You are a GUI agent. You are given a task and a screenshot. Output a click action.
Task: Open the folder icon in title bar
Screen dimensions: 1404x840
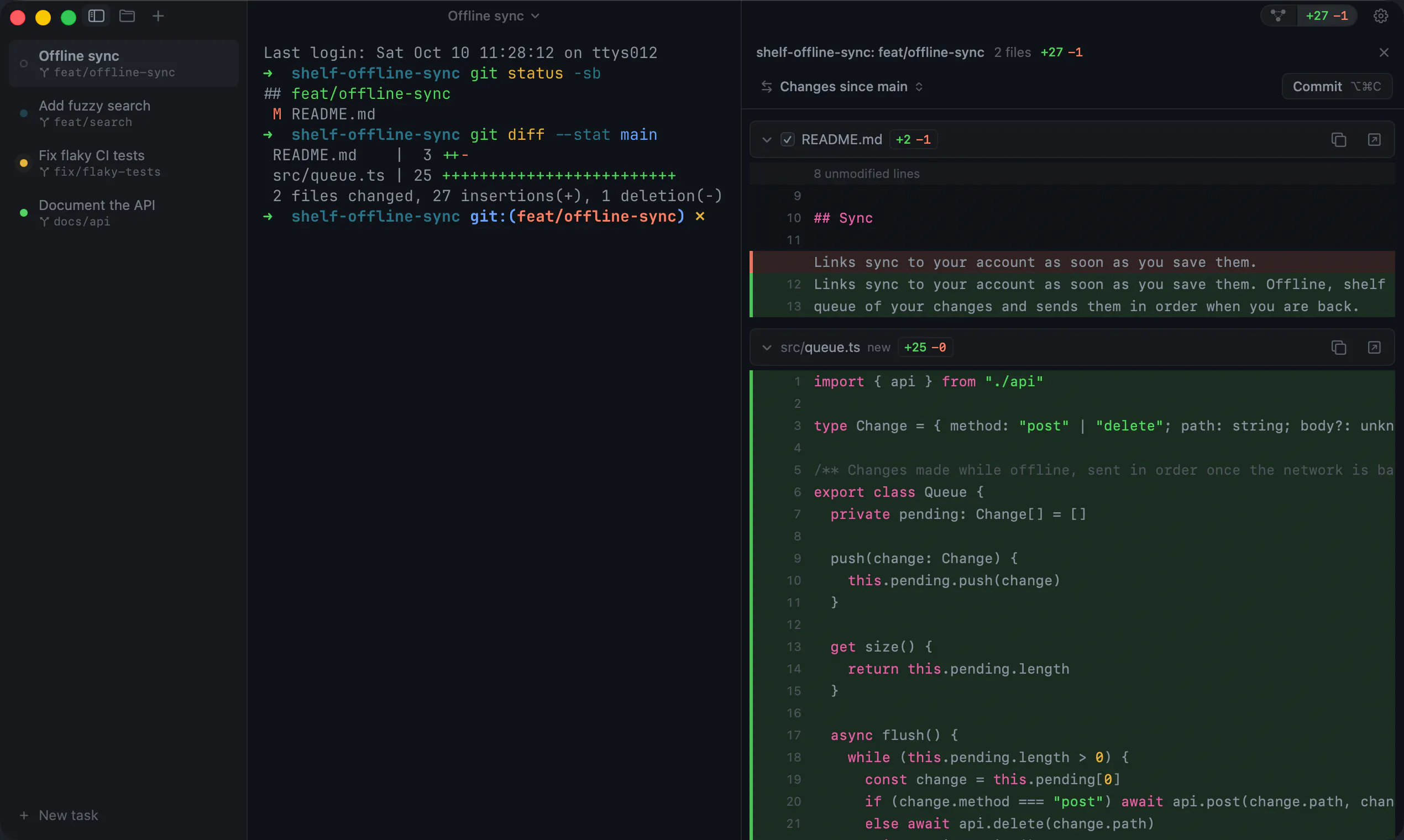(127, 16)
